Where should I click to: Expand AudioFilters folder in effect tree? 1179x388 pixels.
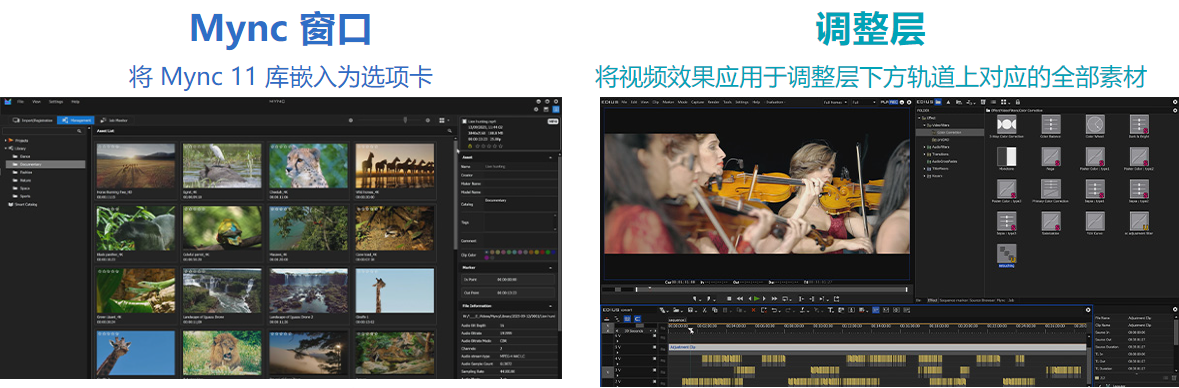924,147
